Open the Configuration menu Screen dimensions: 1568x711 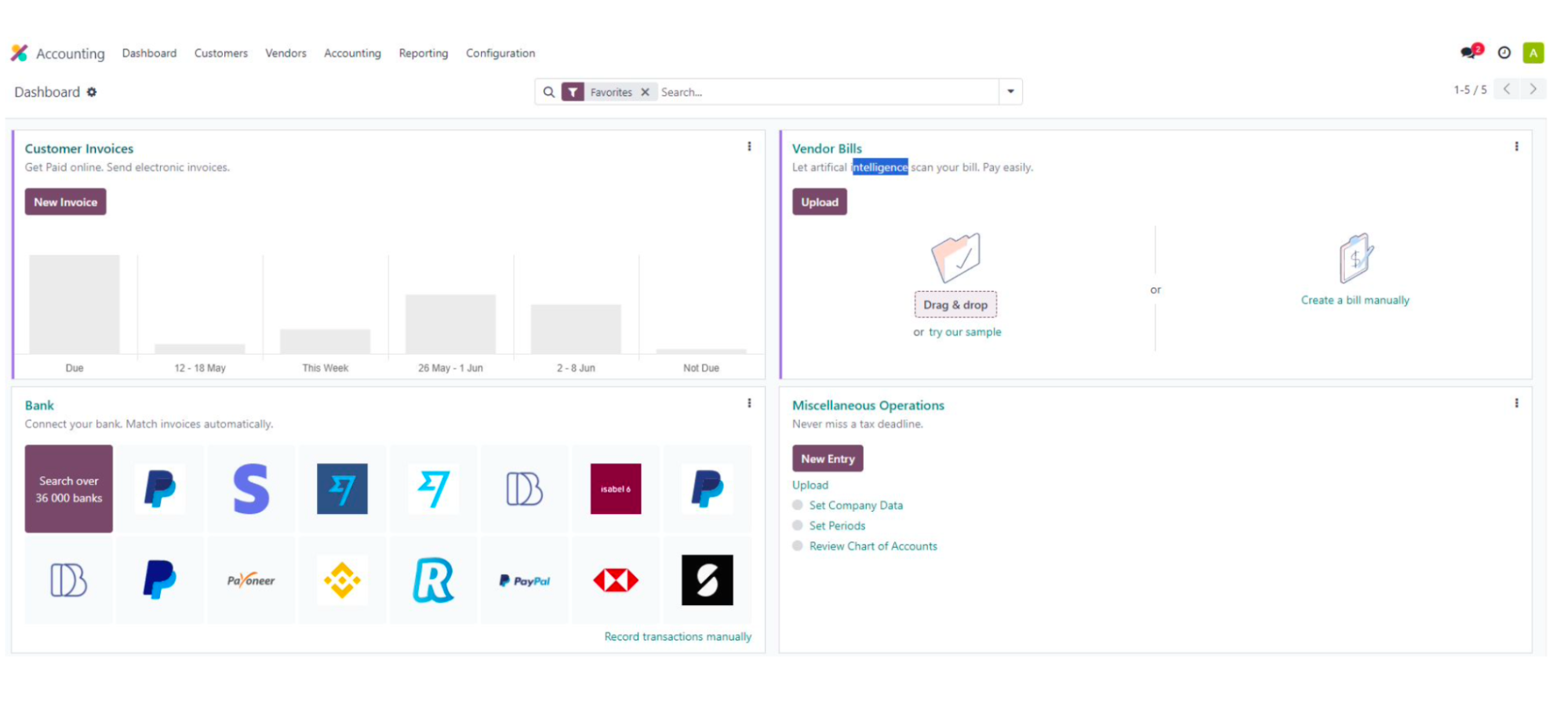(x=500, y=53)
